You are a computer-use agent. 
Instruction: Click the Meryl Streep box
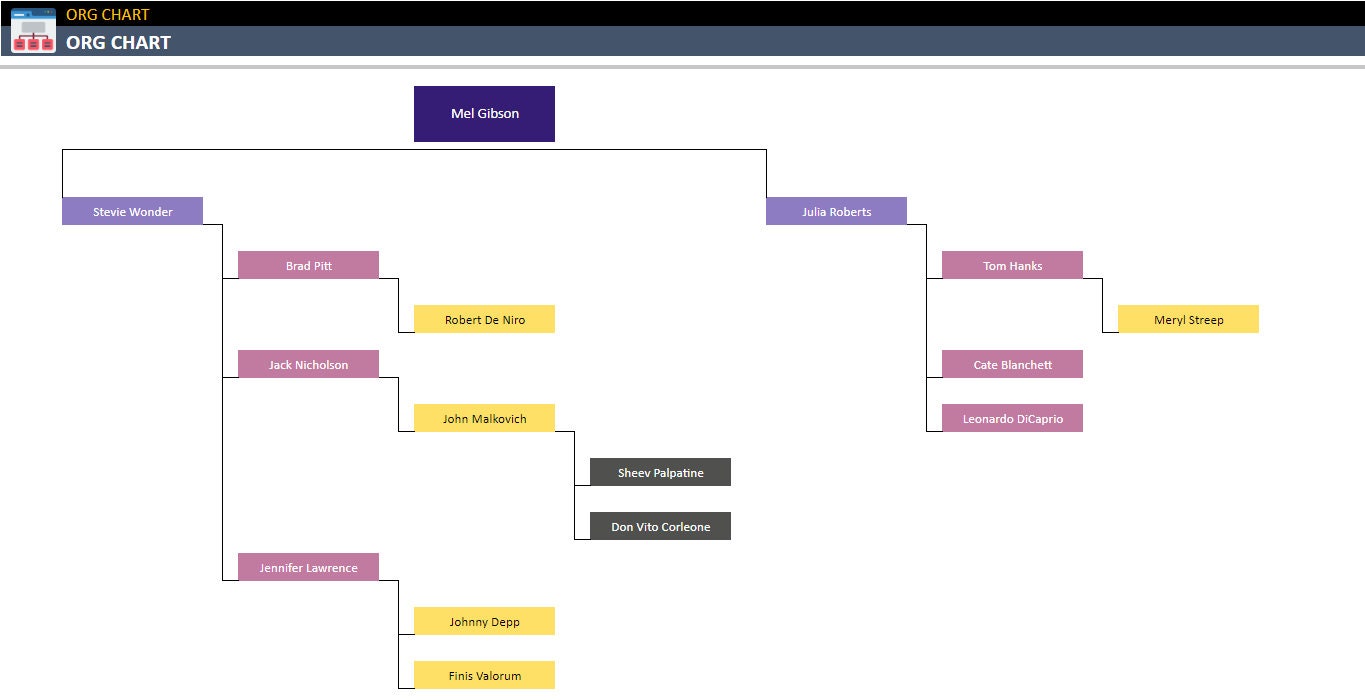1188,319
